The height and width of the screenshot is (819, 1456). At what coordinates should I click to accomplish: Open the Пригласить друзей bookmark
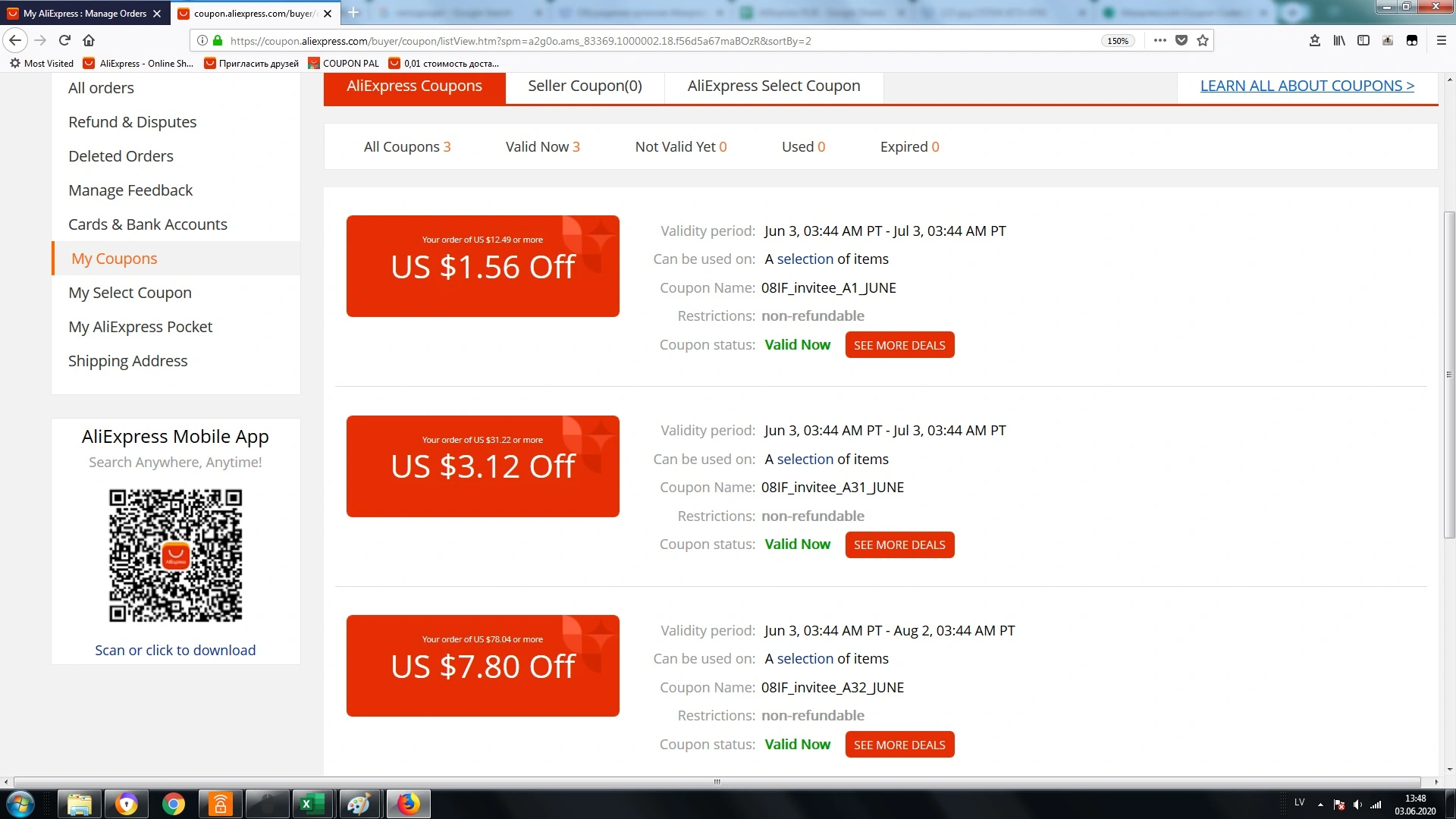[x=252, y=64]
